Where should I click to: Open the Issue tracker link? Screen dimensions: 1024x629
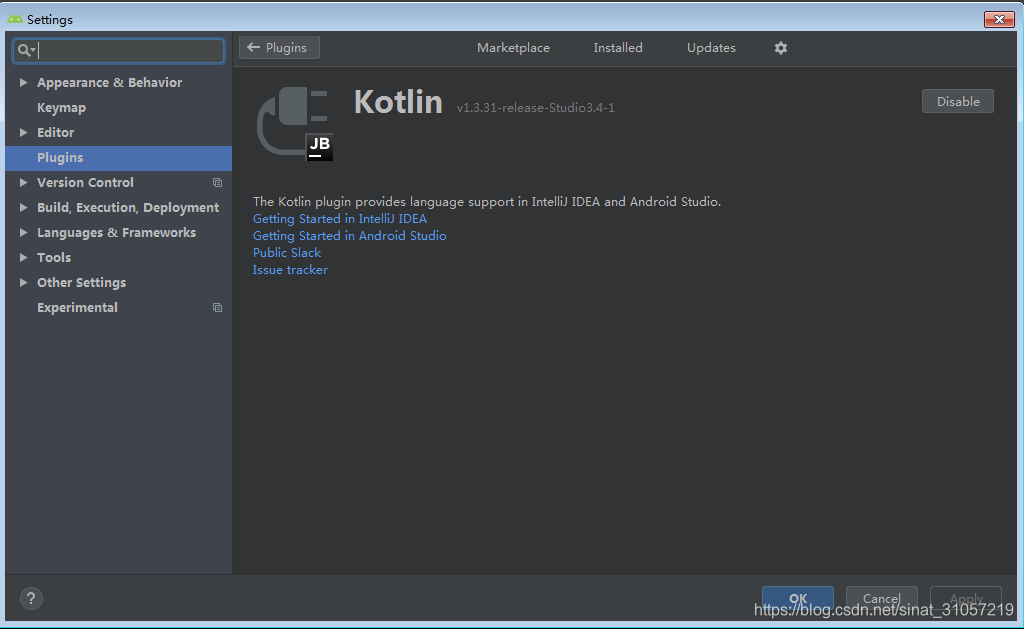pyautogui.click(x=290, y=270)
